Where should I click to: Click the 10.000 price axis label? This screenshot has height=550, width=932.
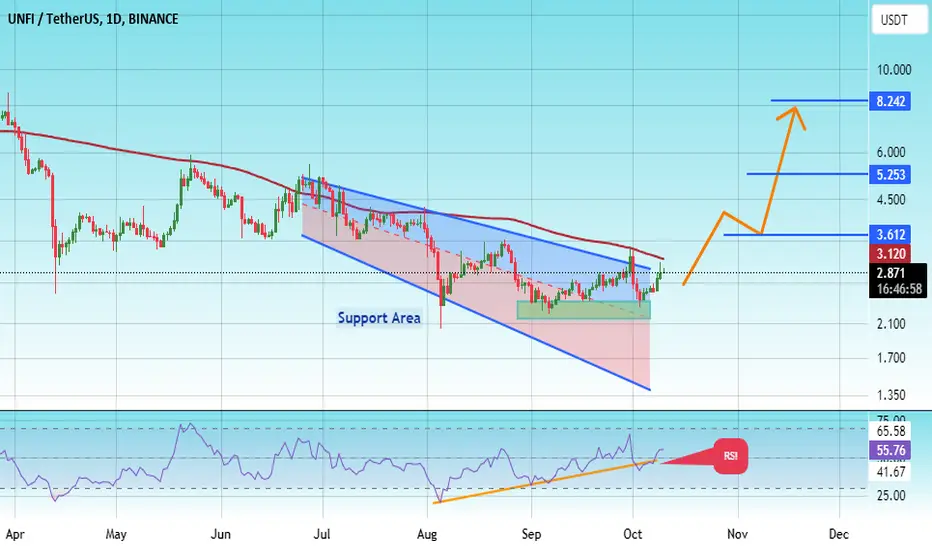tap(894, 70)
